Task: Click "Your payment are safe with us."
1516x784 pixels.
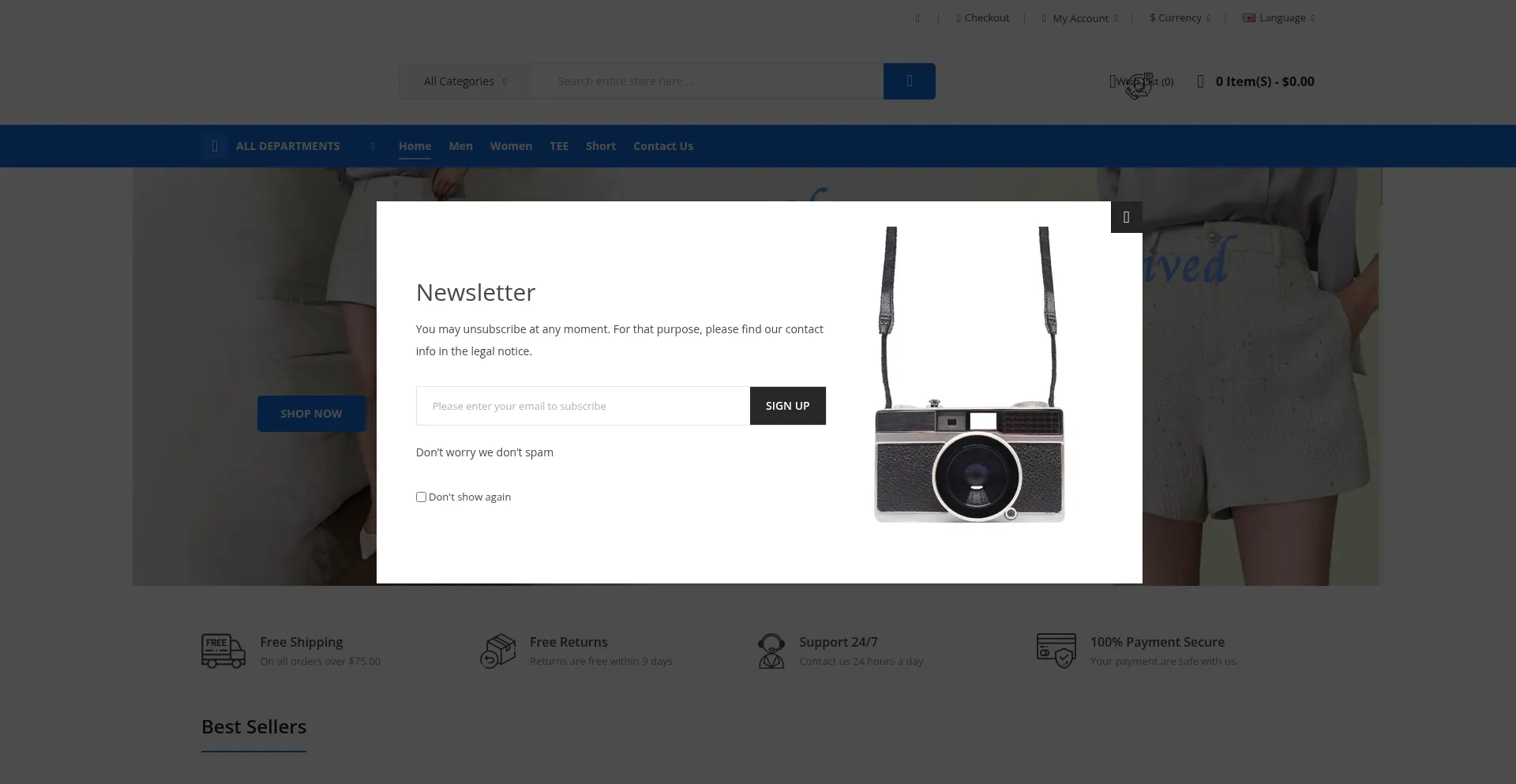Action: tap(1164, 661)
